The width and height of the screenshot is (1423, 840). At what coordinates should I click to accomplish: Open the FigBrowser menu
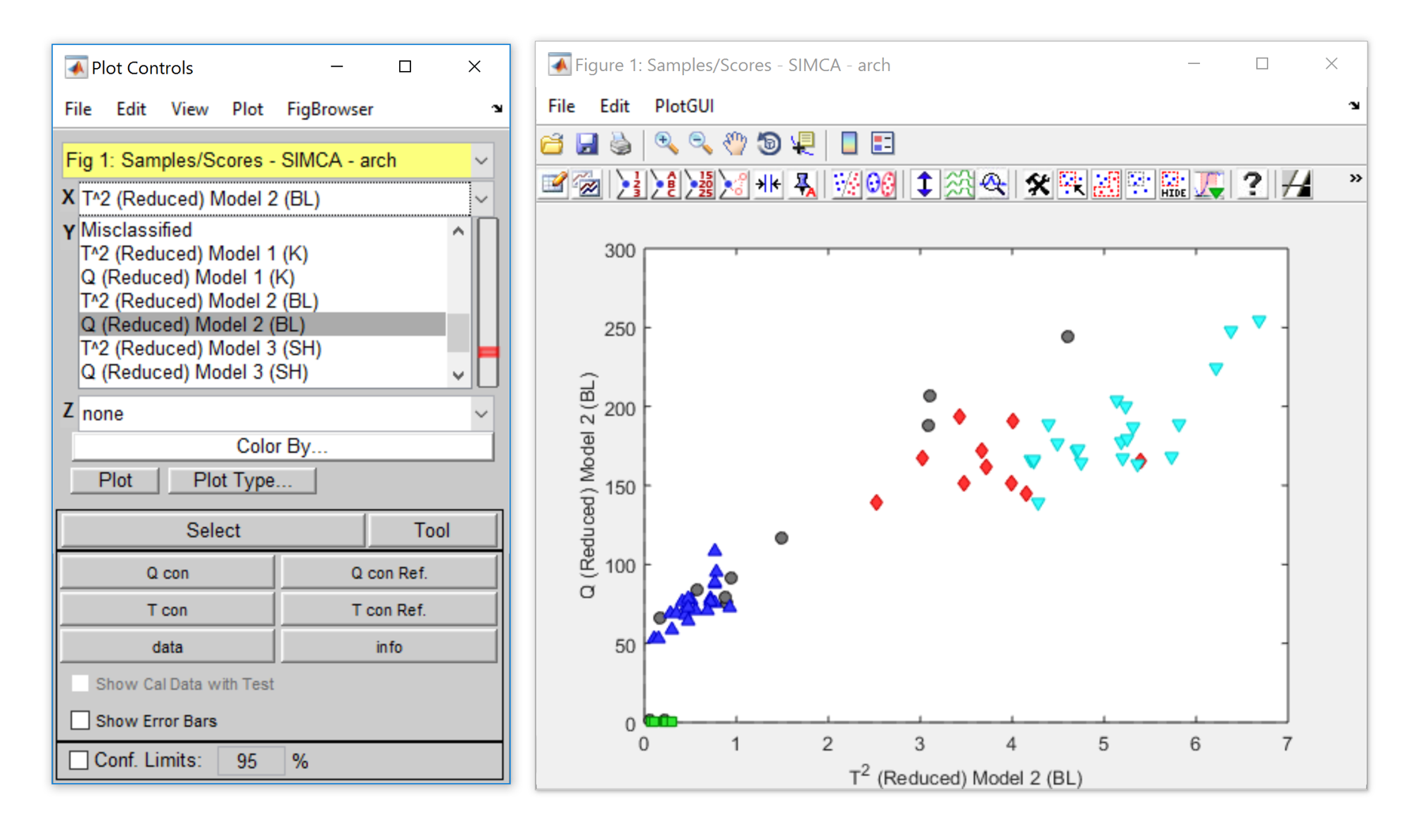pyautogui.click(x=330, y=109)
